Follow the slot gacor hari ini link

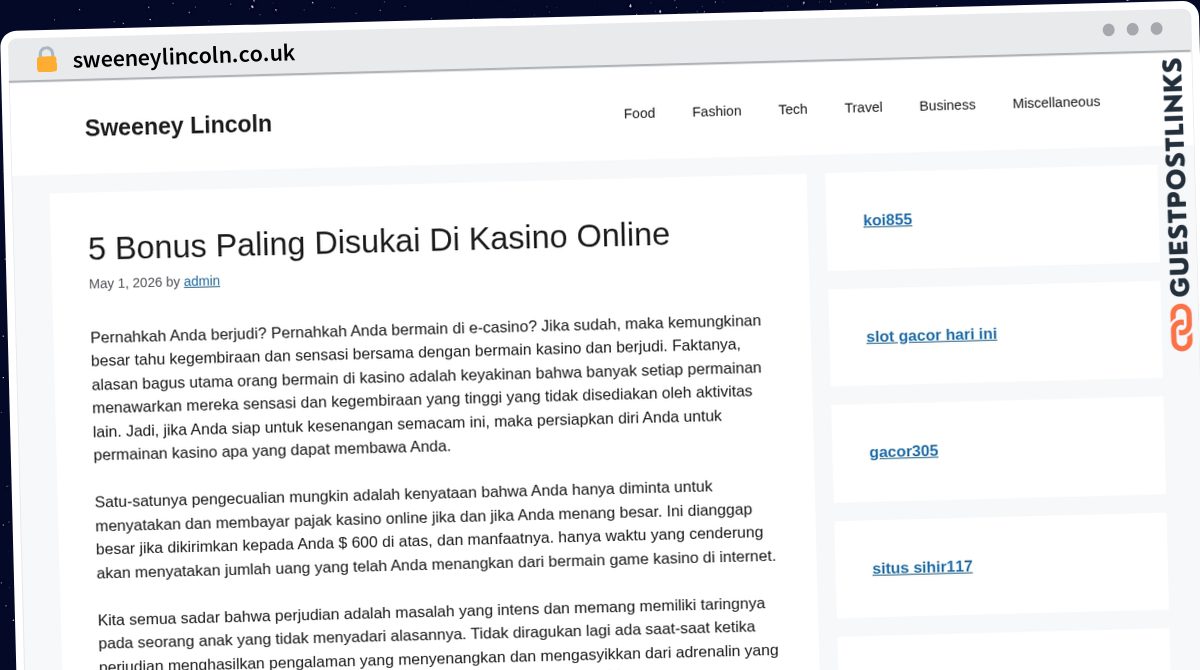[931, 335]
